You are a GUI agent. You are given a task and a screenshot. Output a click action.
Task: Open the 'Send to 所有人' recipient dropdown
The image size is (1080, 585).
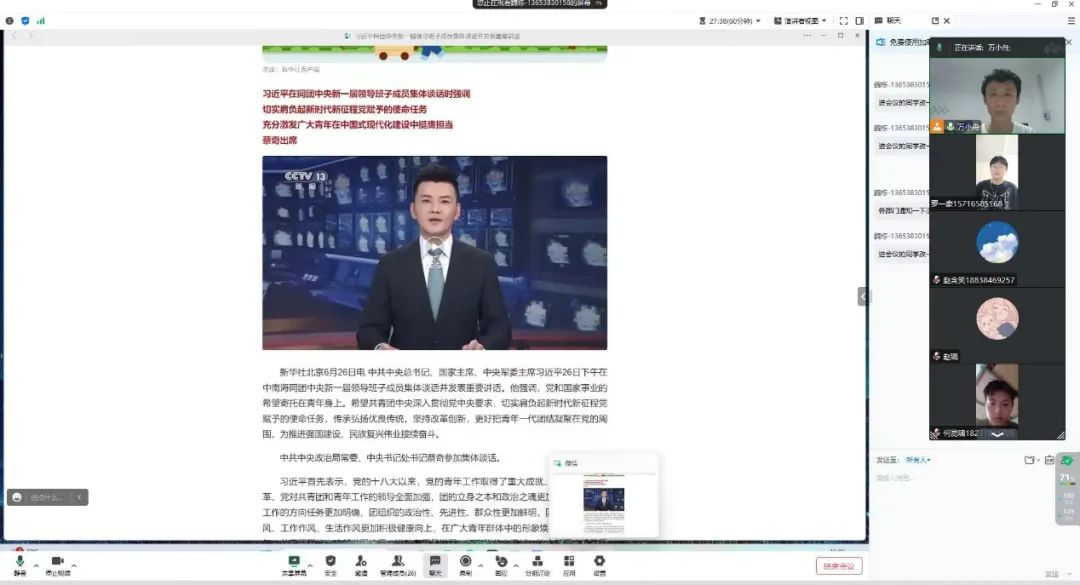point(917,460)
